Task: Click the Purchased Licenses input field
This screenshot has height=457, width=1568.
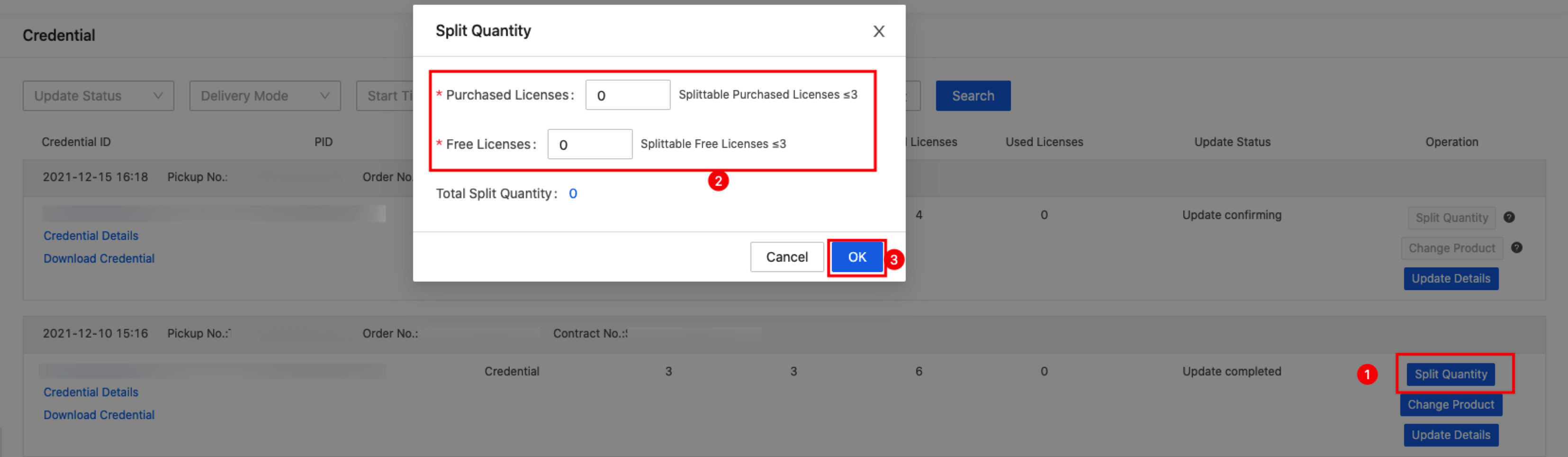Action: click(x=627, y=95)
